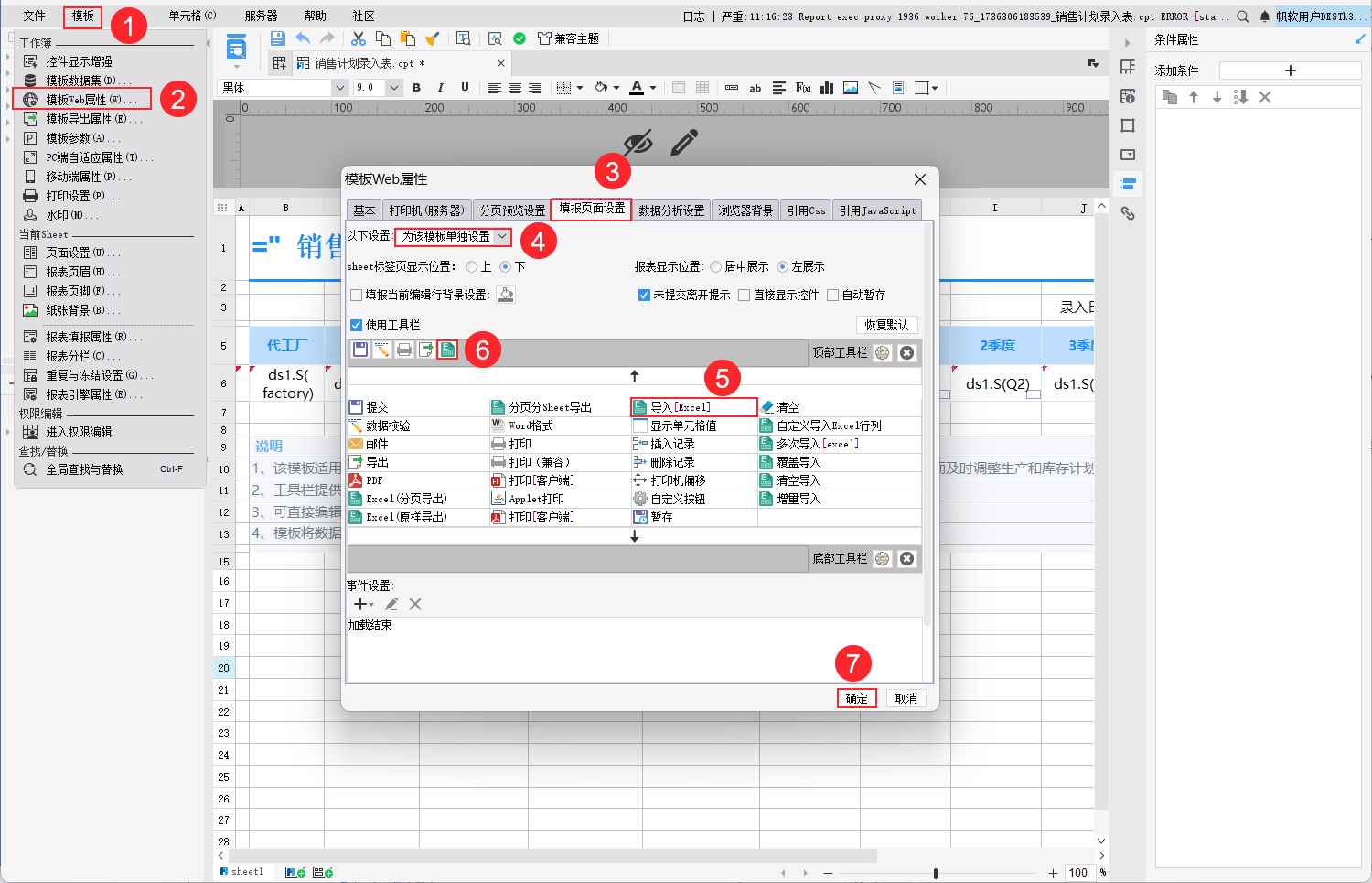Open settings gear for 顶部工具栏
The width and height of the screenshot is (1372, 883).
(882, 352)
